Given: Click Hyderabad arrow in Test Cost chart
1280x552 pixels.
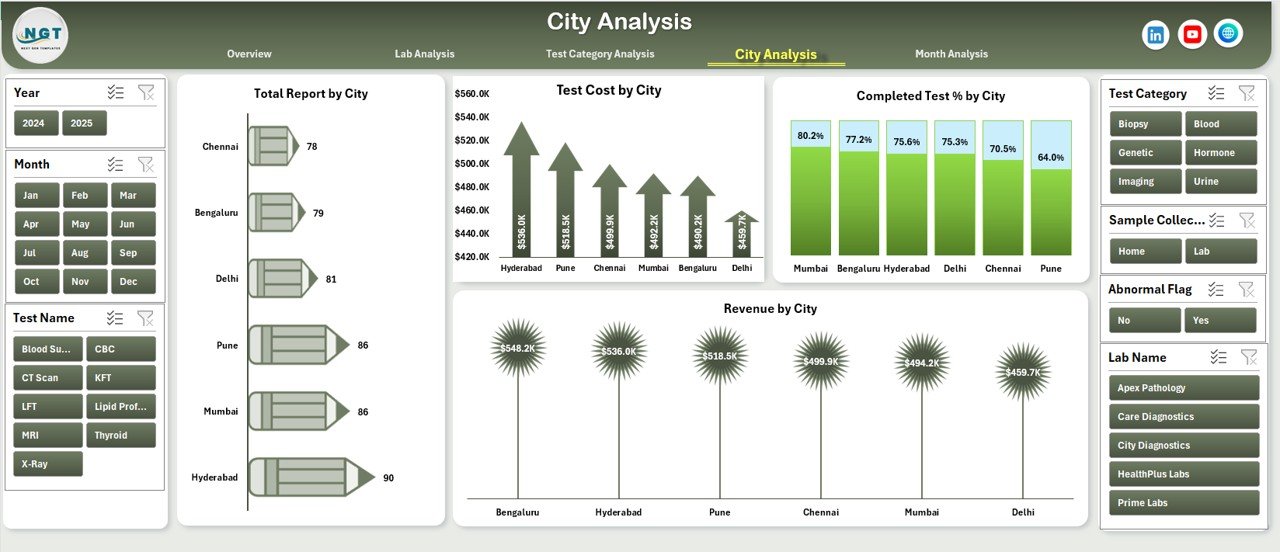Looking at the screenshot, I should (521, 189).
